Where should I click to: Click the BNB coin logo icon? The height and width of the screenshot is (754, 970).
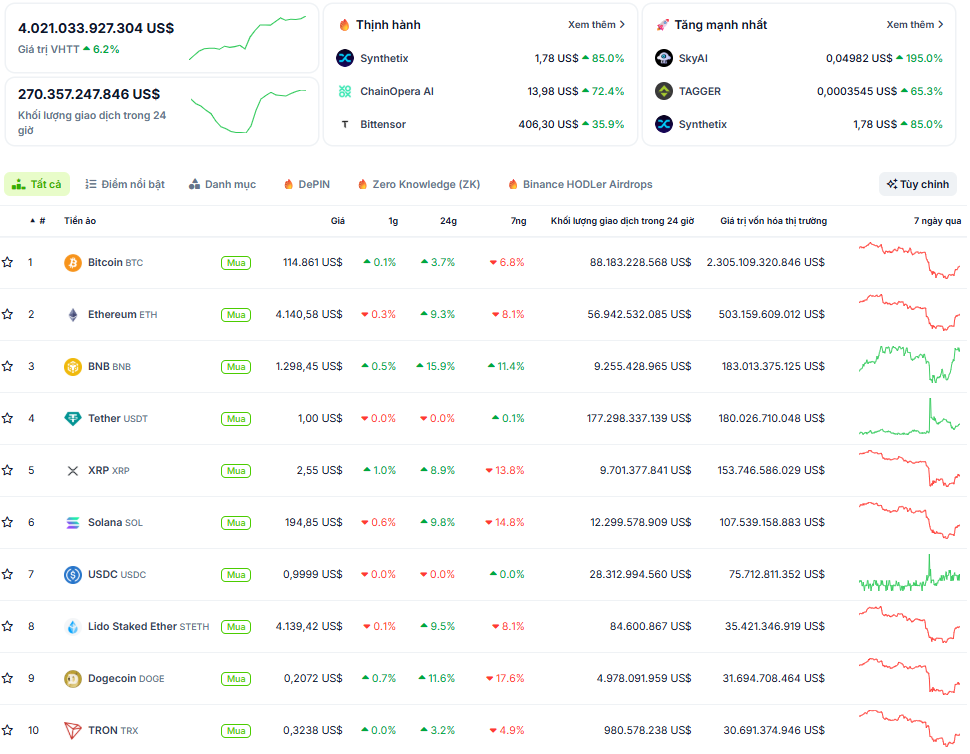(72, 367)
